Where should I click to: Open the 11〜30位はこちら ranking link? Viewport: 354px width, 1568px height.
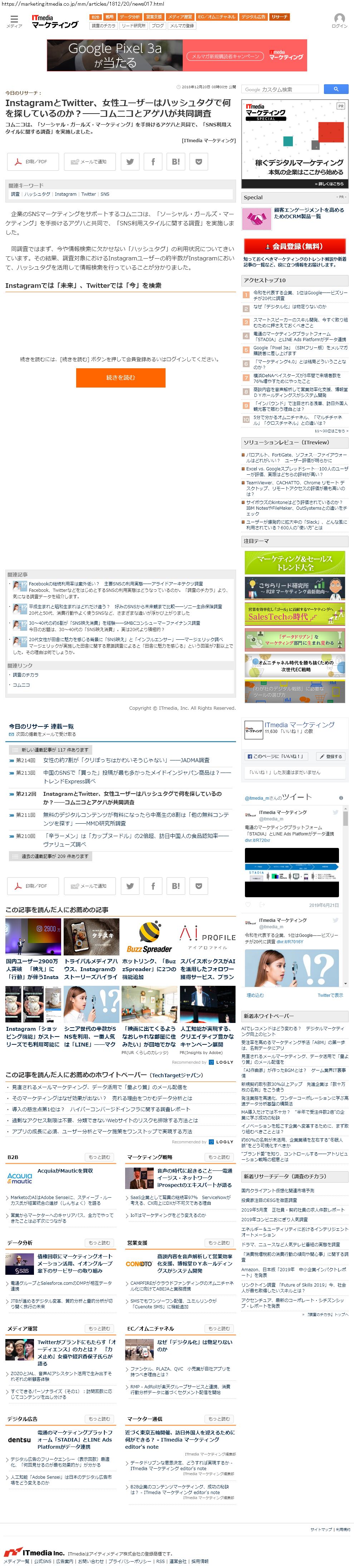[331, 430]
